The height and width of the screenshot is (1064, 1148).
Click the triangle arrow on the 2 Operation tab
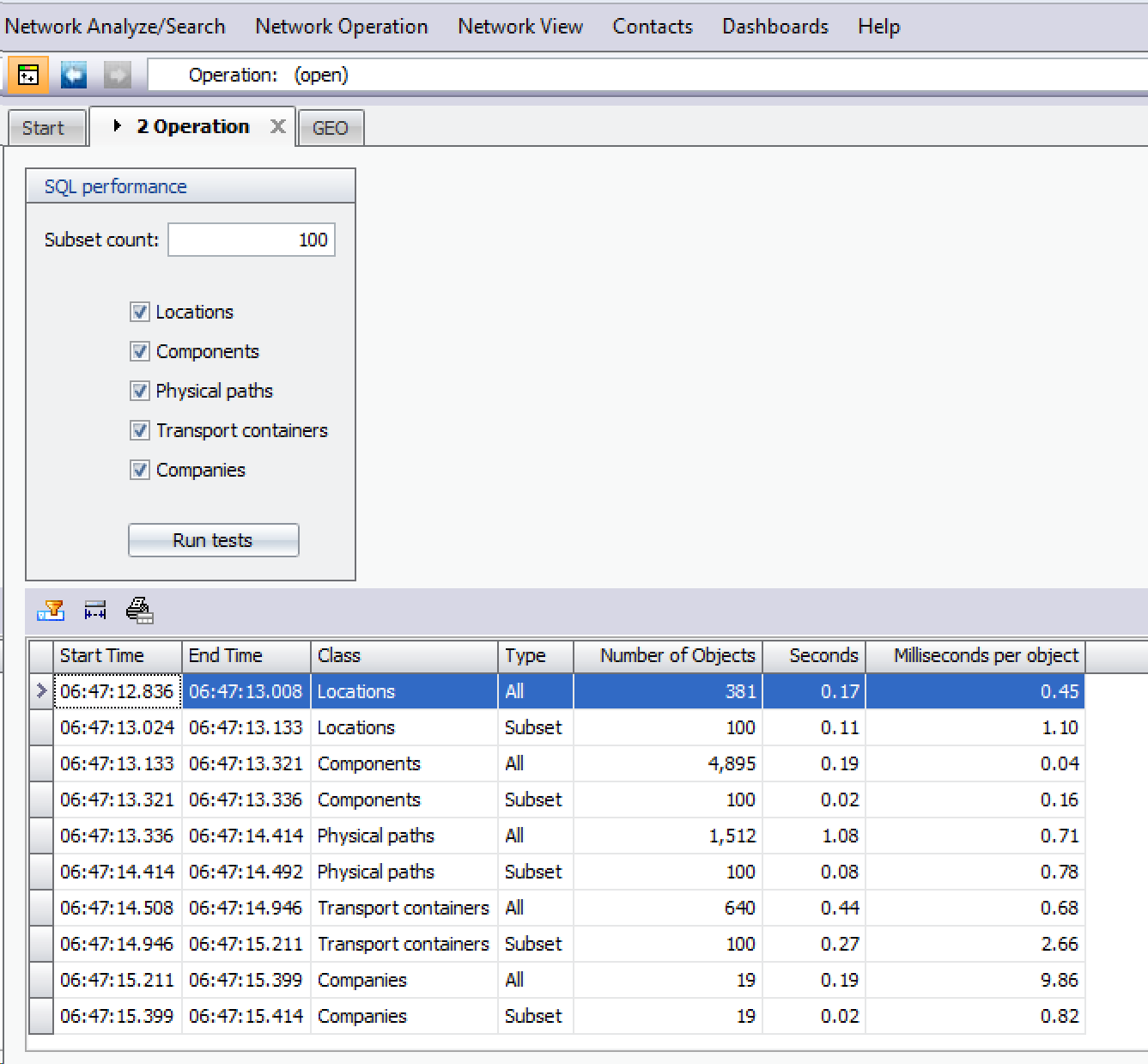coord(118,126)
